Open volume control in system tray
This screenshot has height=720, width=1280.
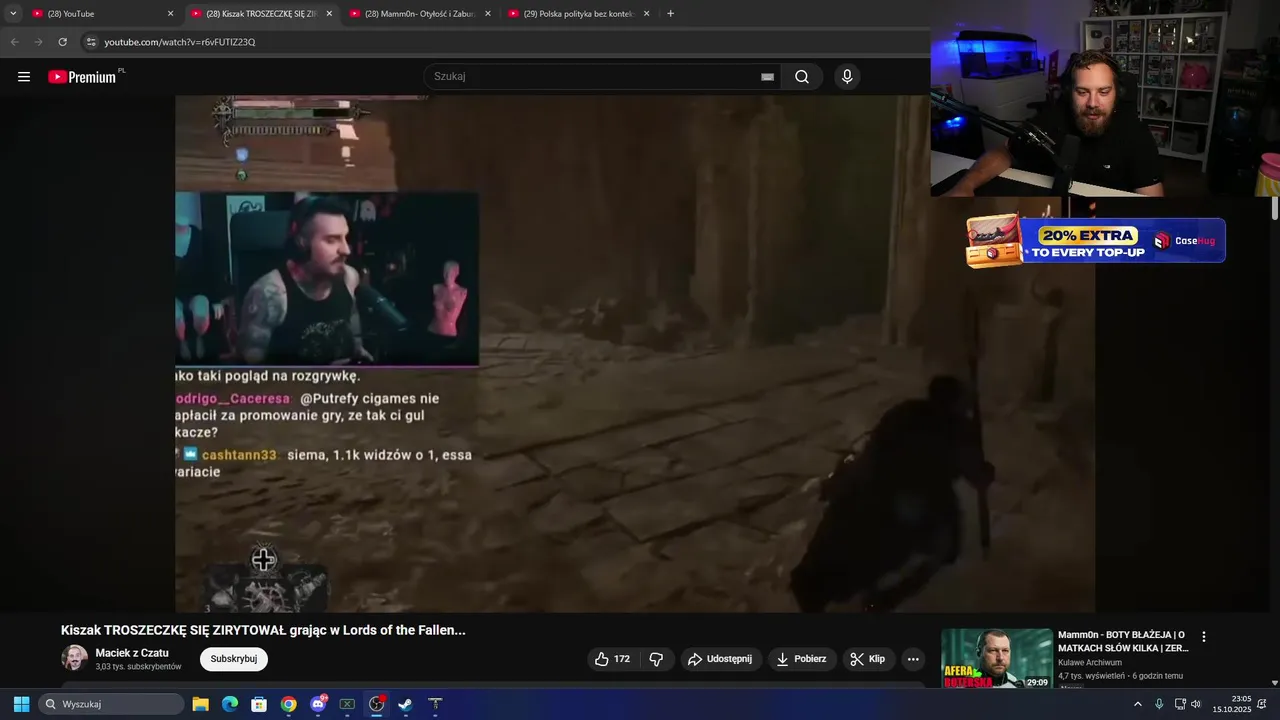pos(1196,704)
